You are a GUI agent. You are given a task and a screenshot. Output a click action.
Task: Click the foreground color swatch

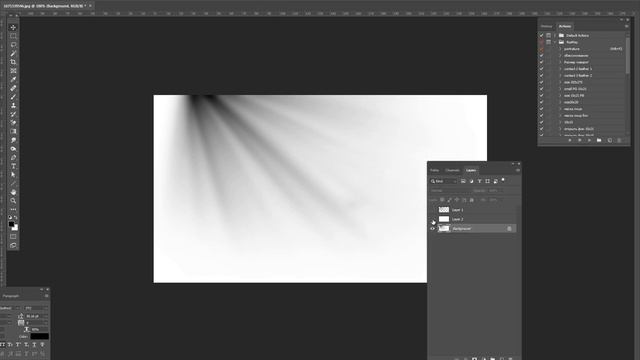point(11,224)
